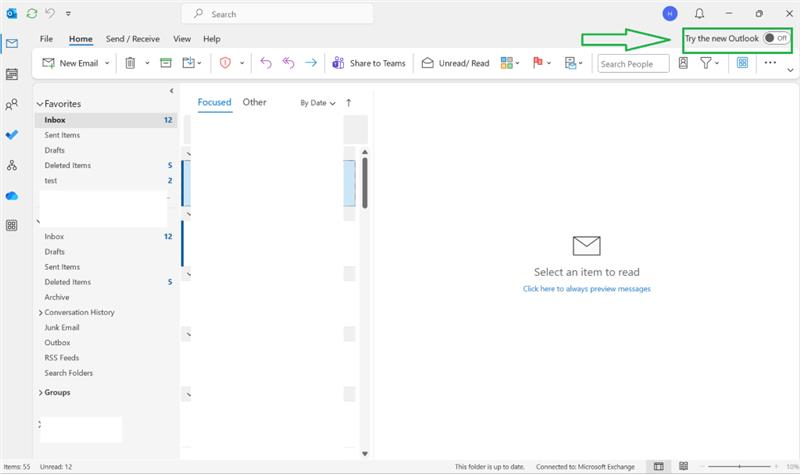Click the zoom slider in status bar
The width and height of the screenshot is (800, 474).
point(739,466)
